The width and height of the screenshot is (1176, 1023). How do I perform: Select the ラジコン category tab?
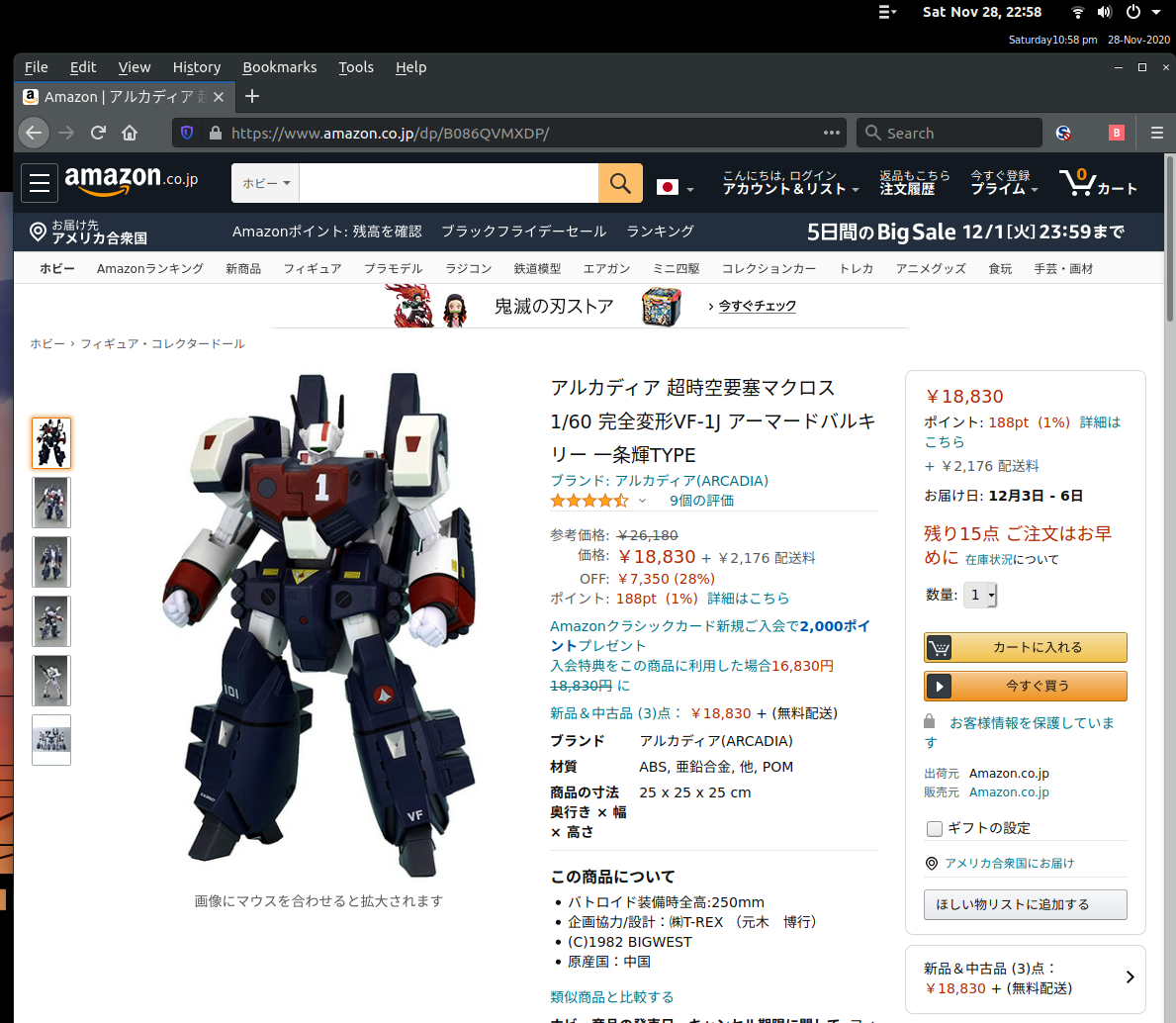468,268
